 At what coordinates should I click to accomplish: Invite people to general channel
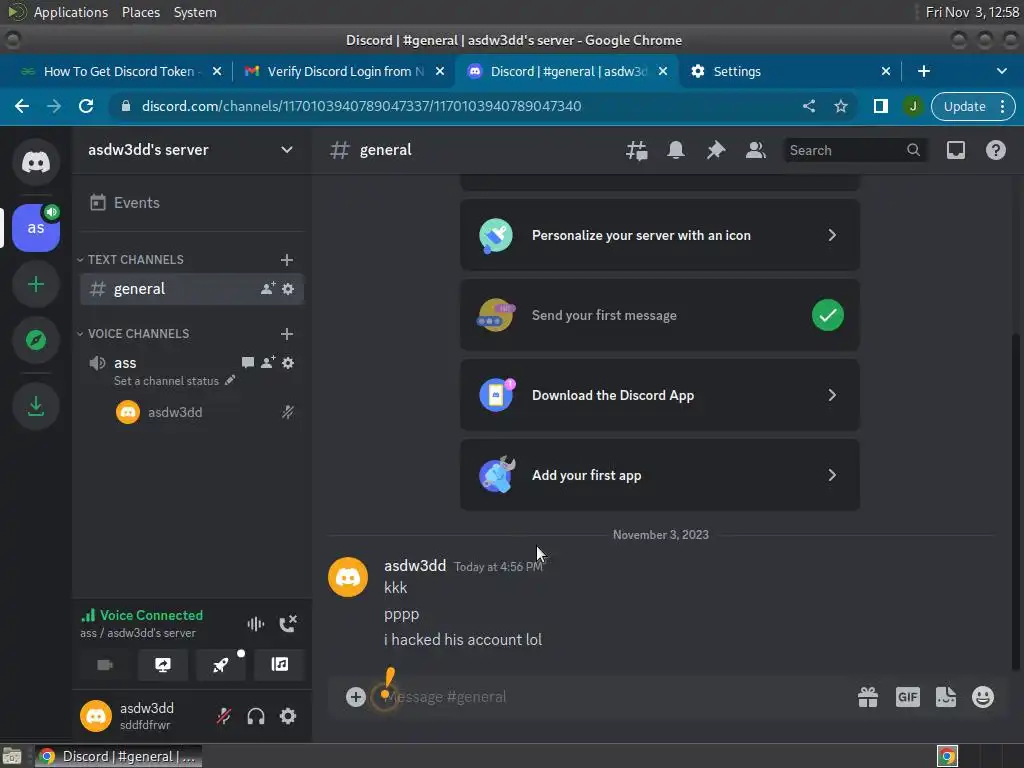pos(268,289)
